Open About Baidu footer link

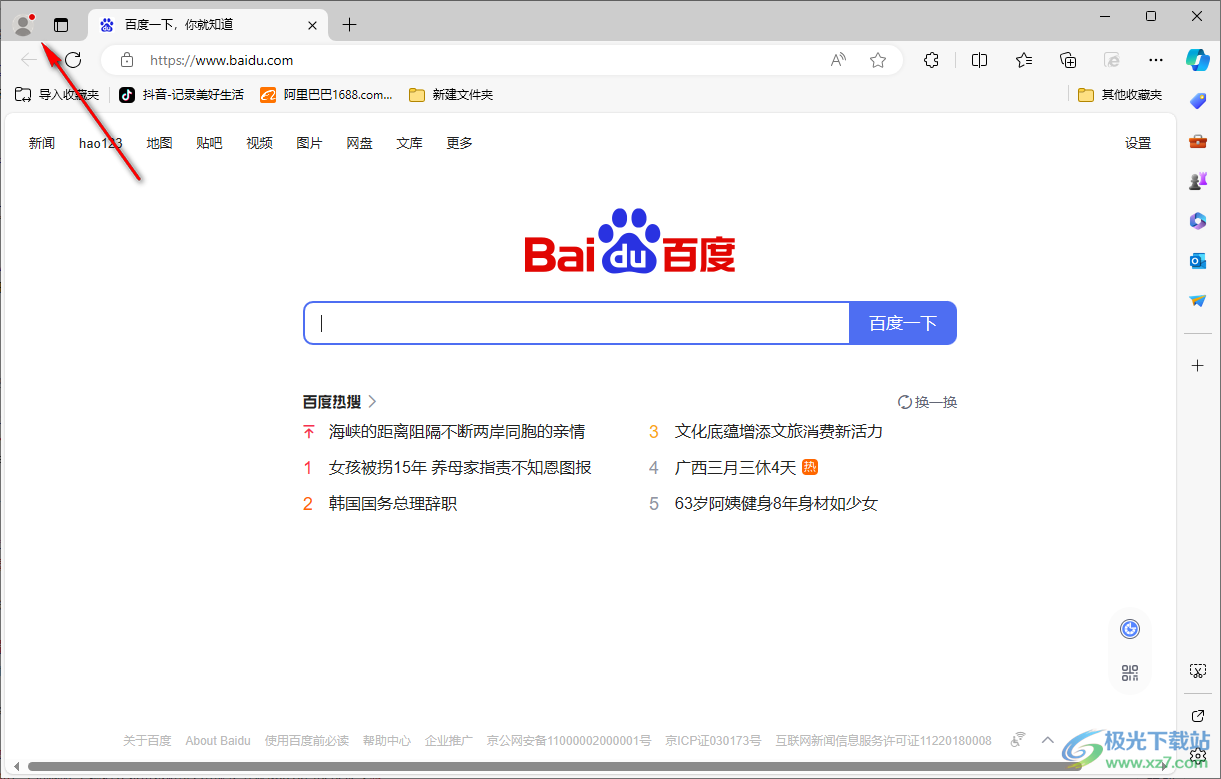[x=218, y=741]
